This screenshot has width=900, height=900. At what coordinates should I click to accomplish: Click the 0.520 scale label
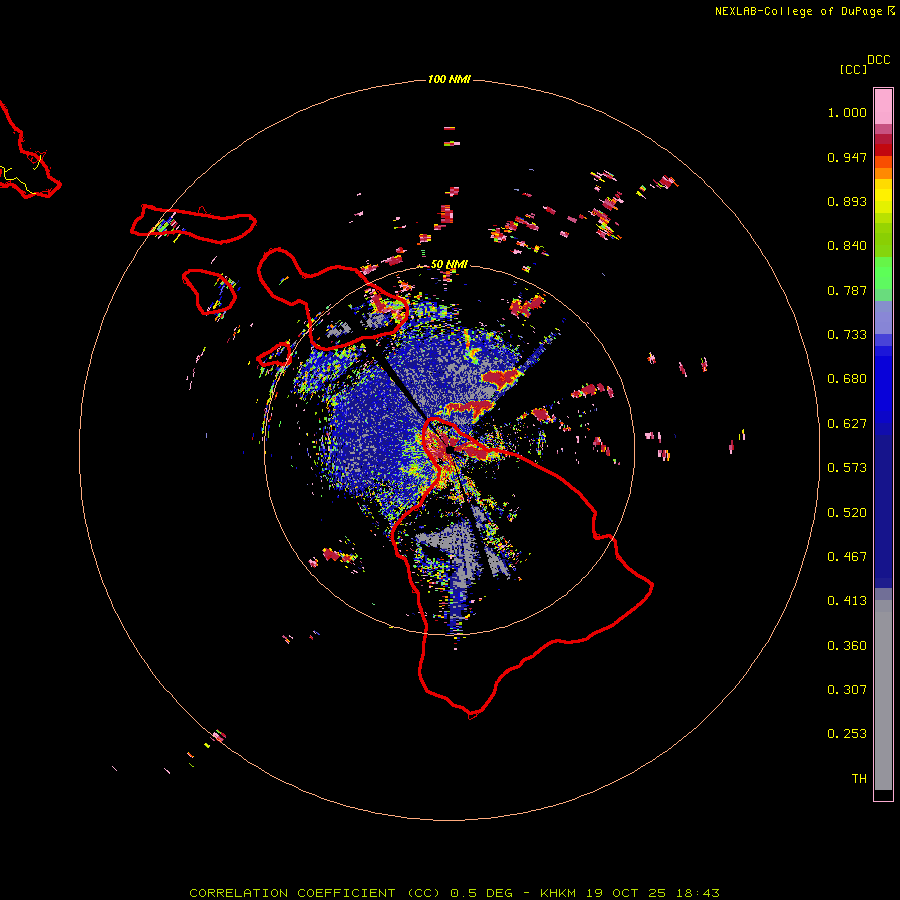847,513
